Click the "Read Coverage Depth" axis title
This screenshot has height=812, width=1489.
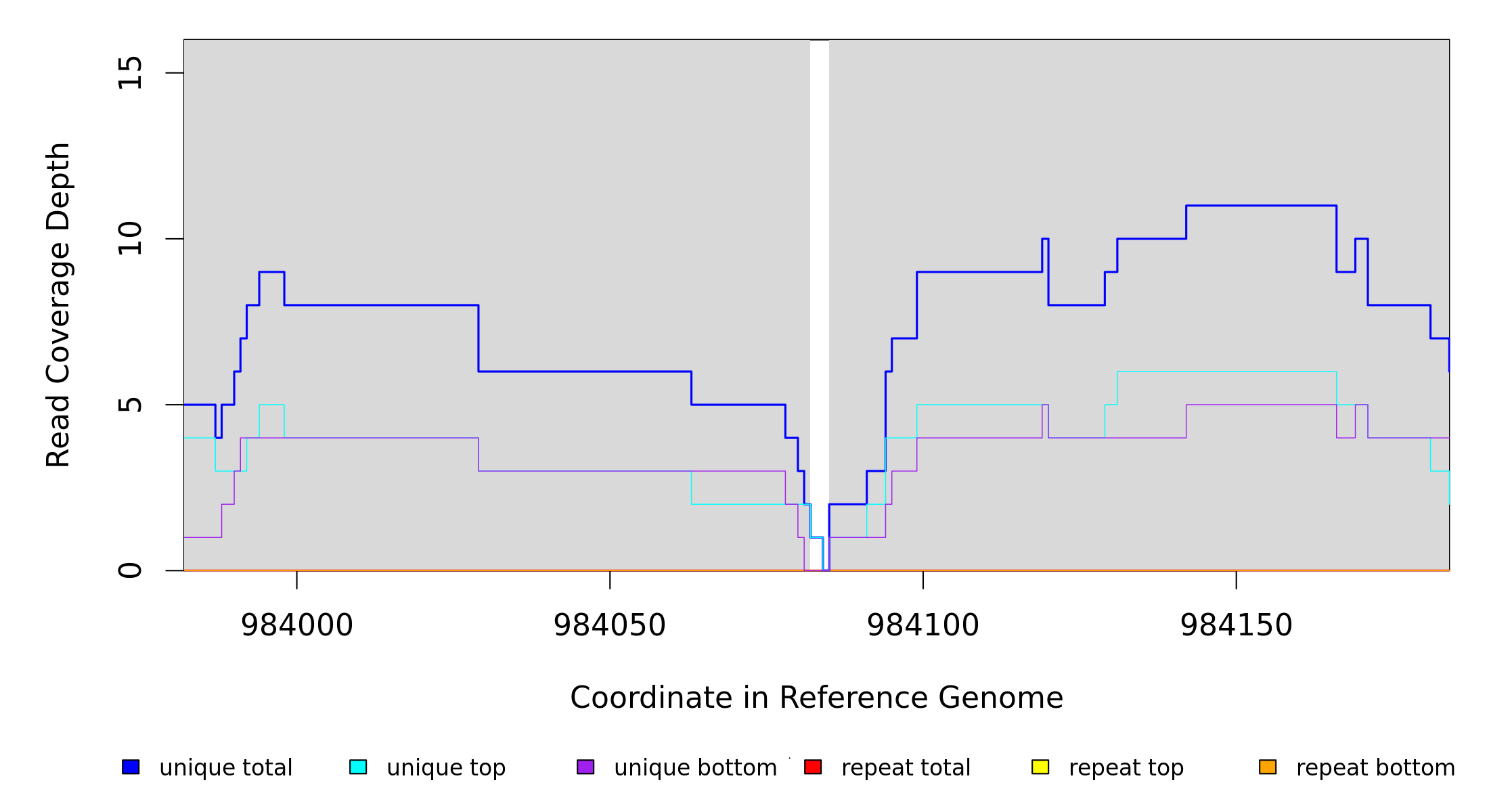tap(58, 304)
